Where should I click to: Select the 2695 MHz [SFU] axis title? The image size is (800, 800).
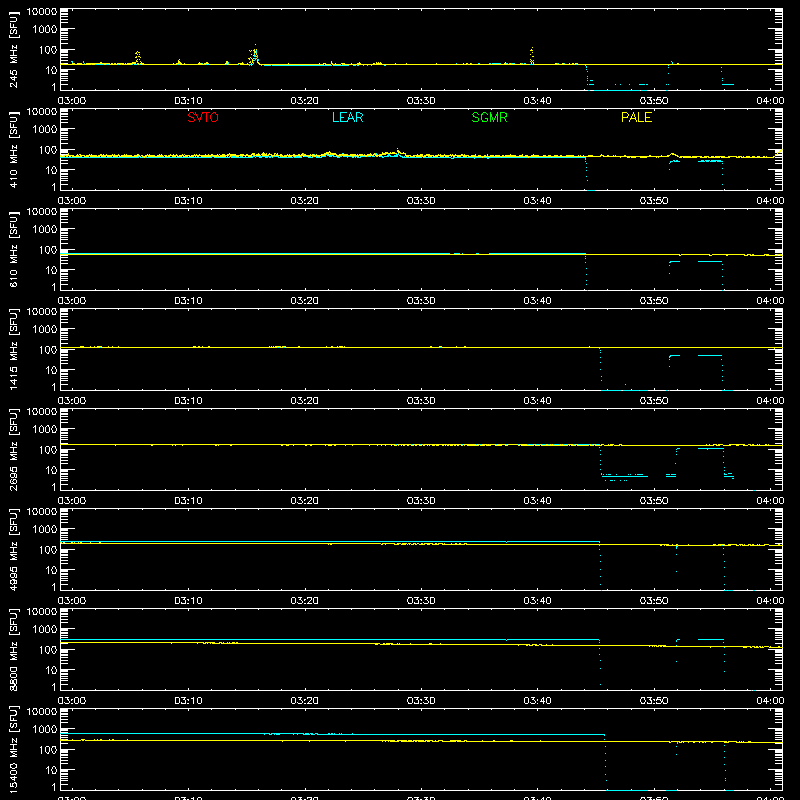click(x=13, y=449)
